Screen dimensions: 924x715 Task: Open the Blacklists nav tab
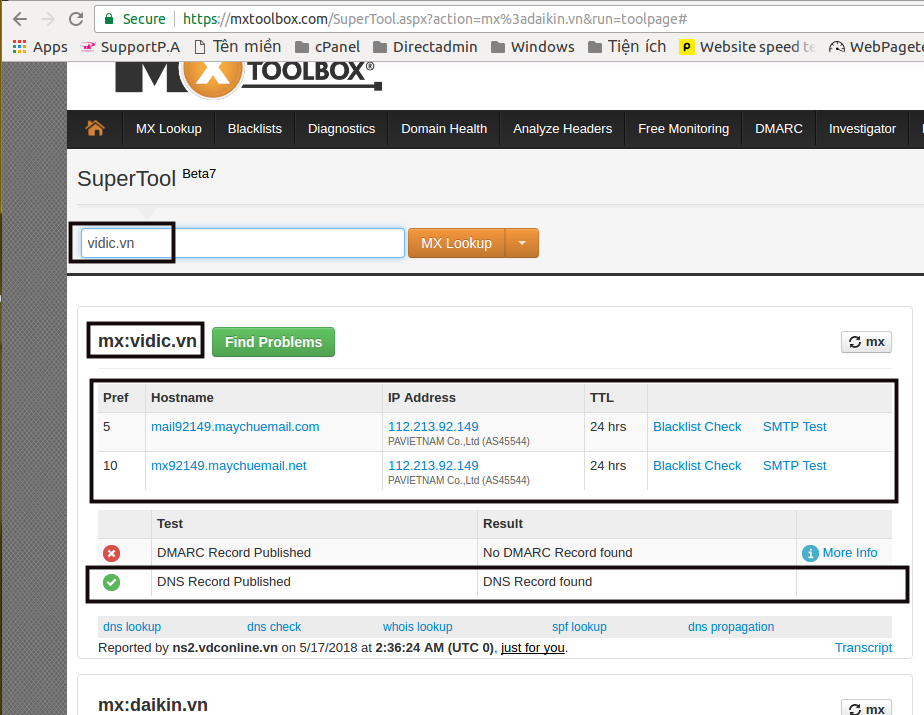(255, 128)
